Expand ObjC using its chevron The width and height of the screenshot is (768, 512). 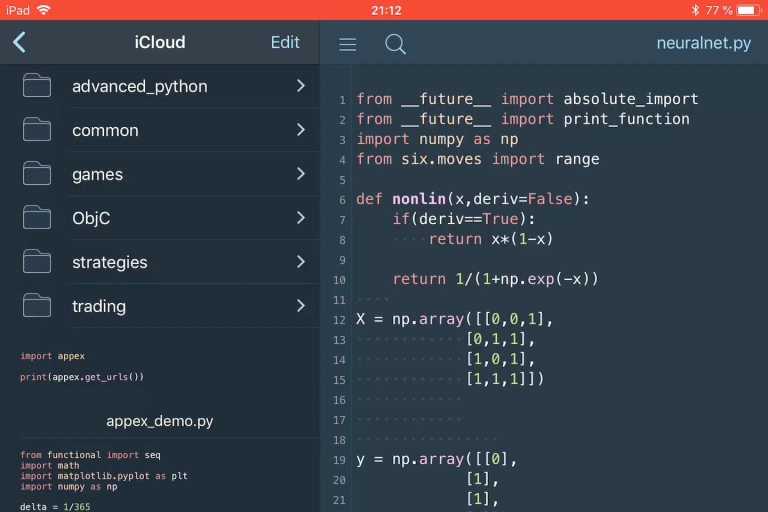coord(301,218)
